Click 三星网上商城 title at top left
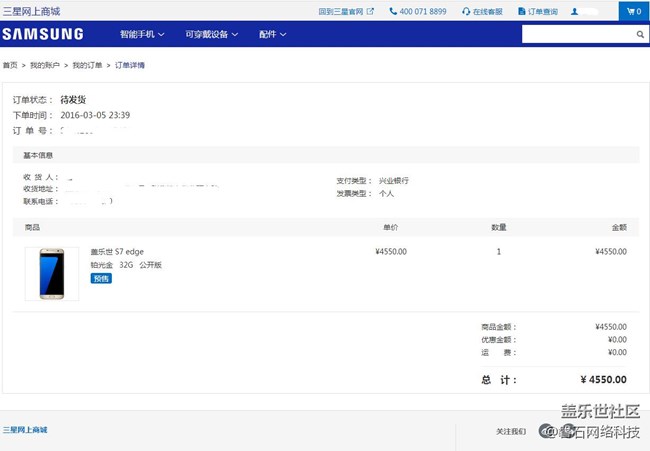 31,11
